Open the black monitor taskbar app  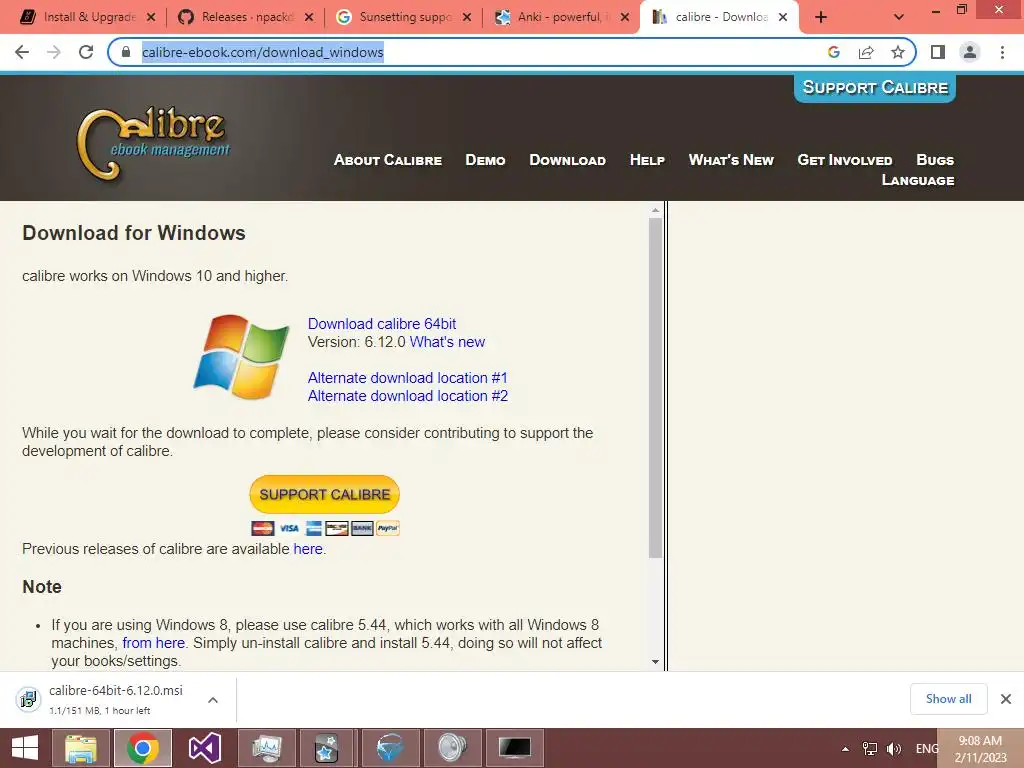coord(515,748)
